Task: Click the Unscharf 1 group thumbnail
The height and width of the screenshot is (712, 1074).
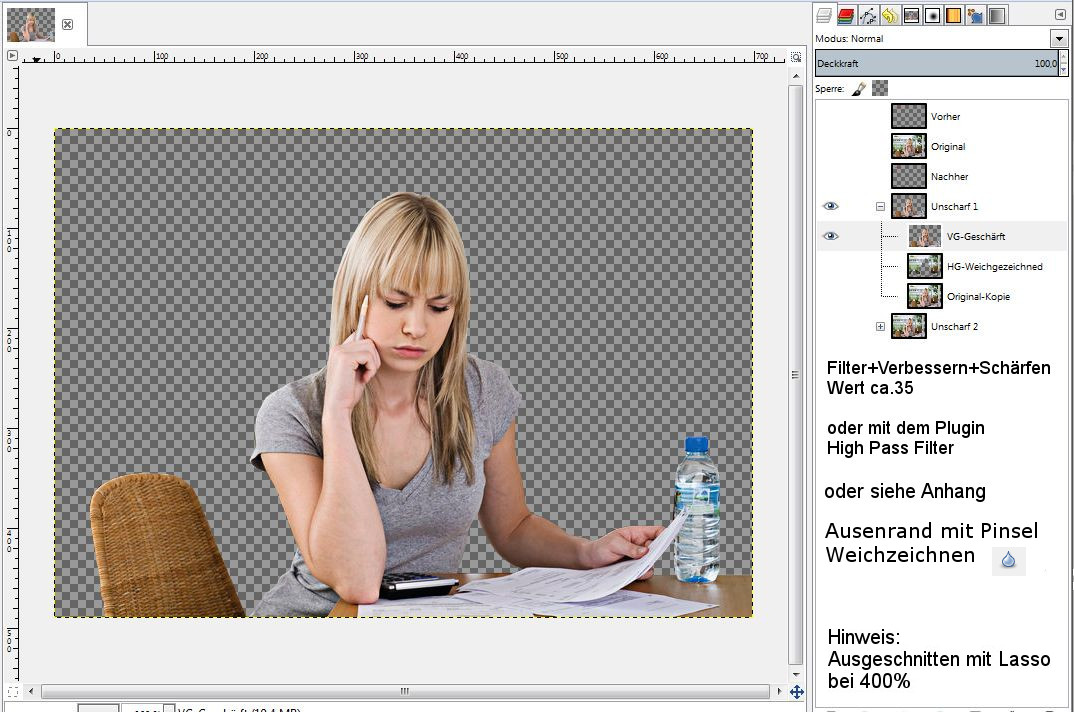Action: coord(909,206)
